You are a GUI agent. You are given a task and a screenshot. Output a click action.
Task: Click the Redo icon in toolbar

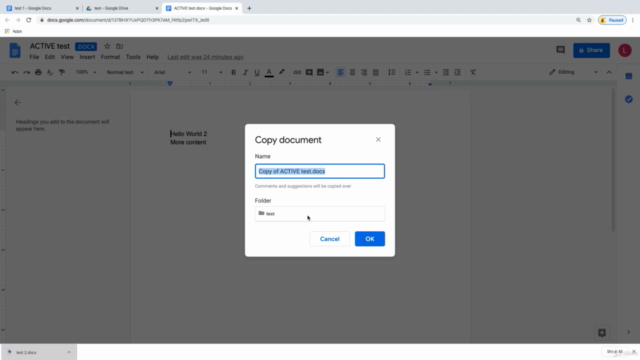point(27,72)
